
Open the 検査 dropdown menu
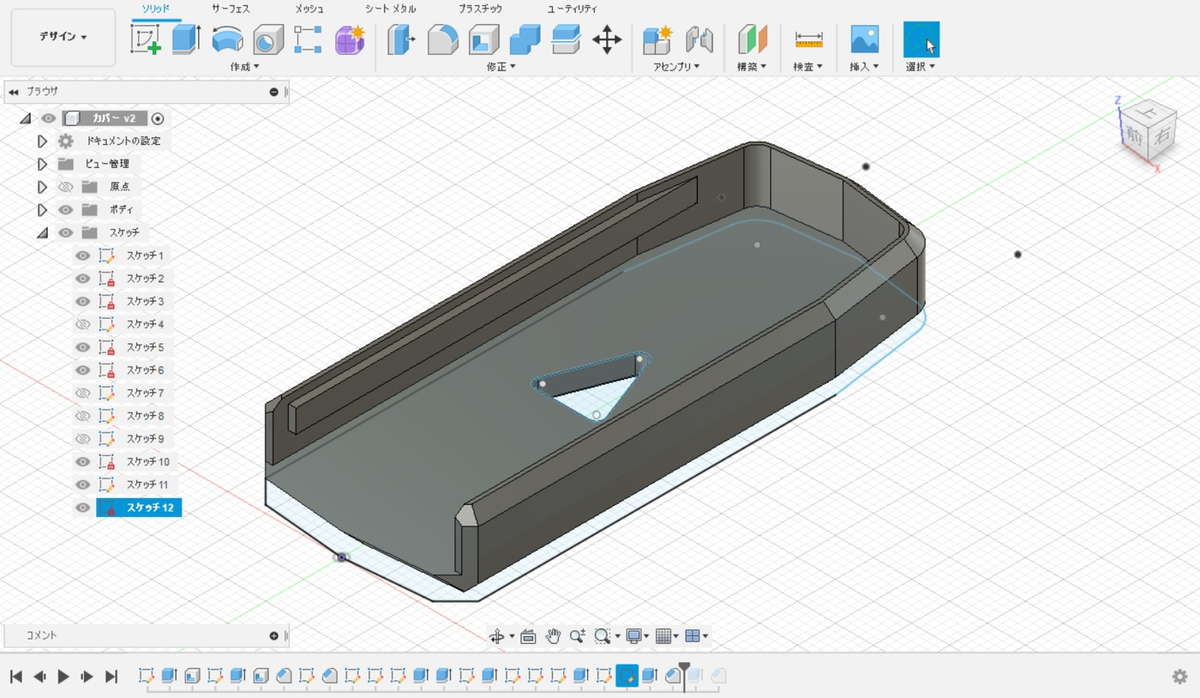pyautogui.click(x=807, y=67)
